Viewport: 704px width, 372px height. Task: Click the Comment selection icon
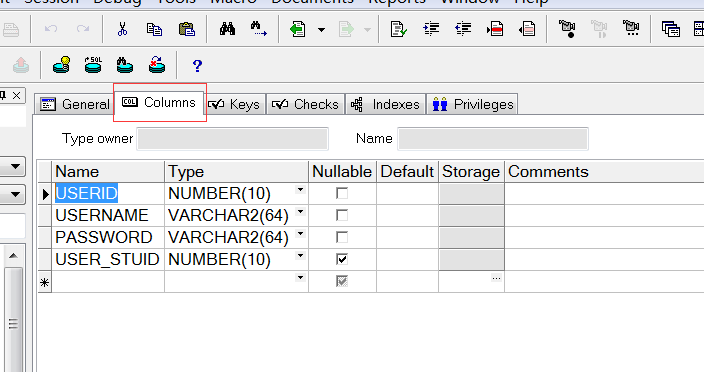click(x=495, y=30)
